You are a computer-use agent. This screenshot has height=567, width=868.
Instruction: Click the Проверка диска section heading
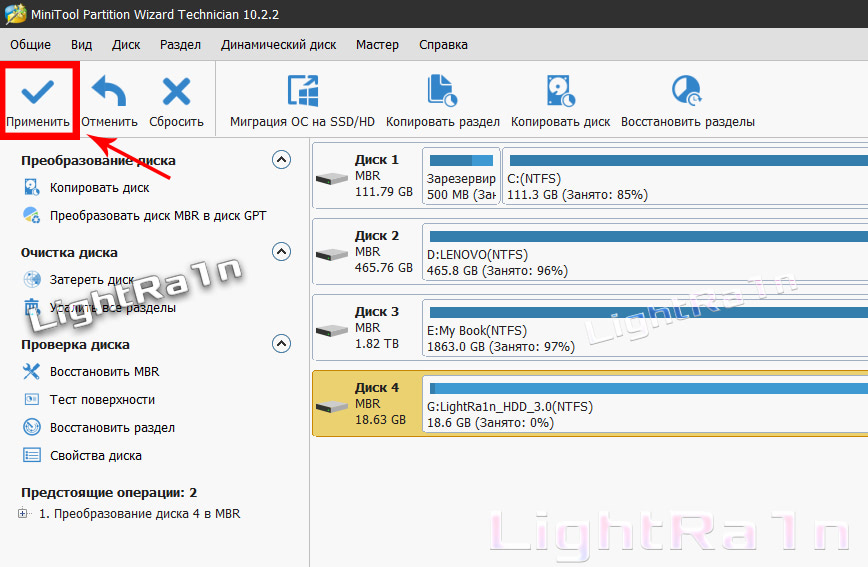click(75, 344)
